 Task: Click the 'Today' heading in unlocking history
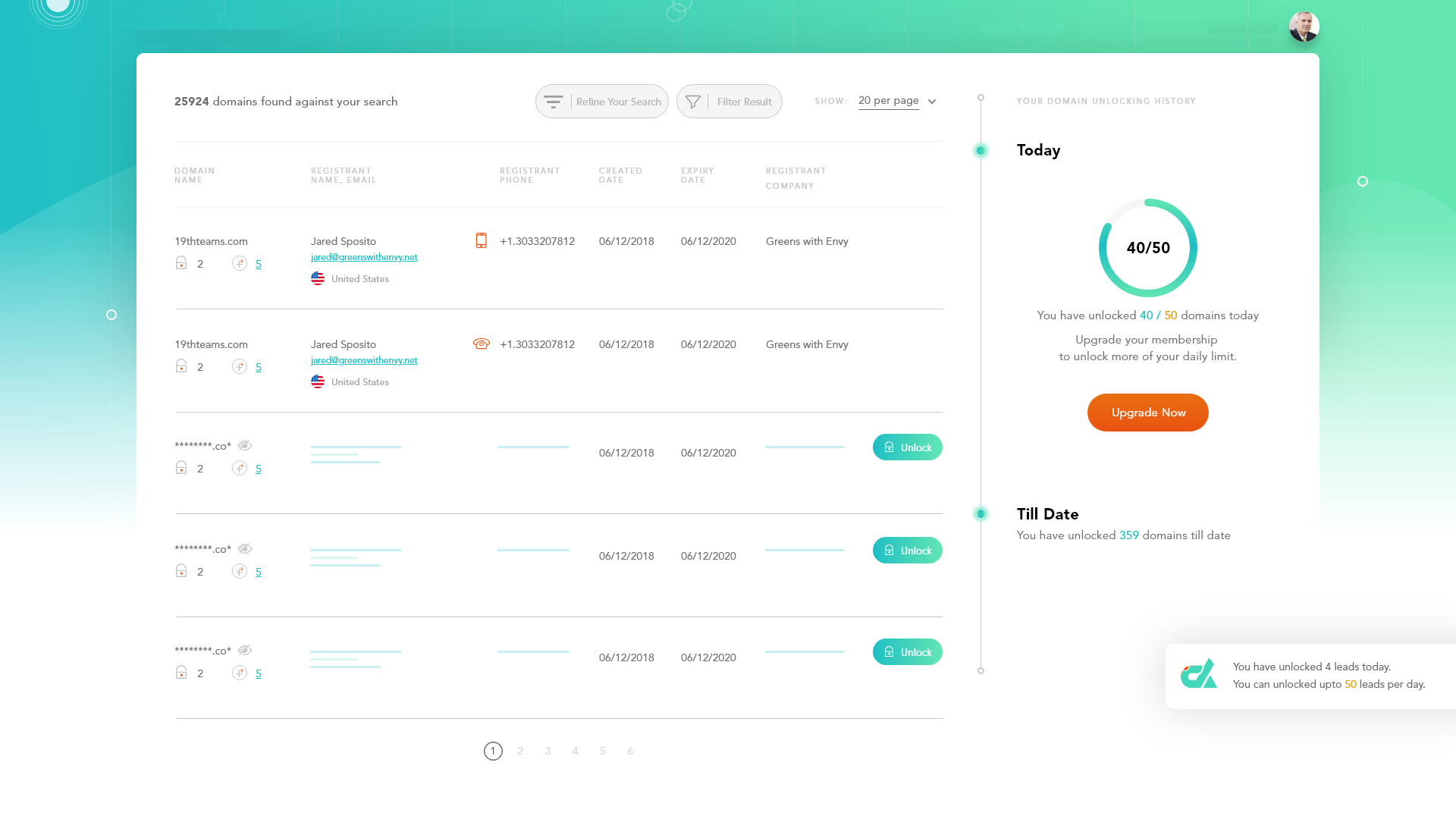[1038, 150]
